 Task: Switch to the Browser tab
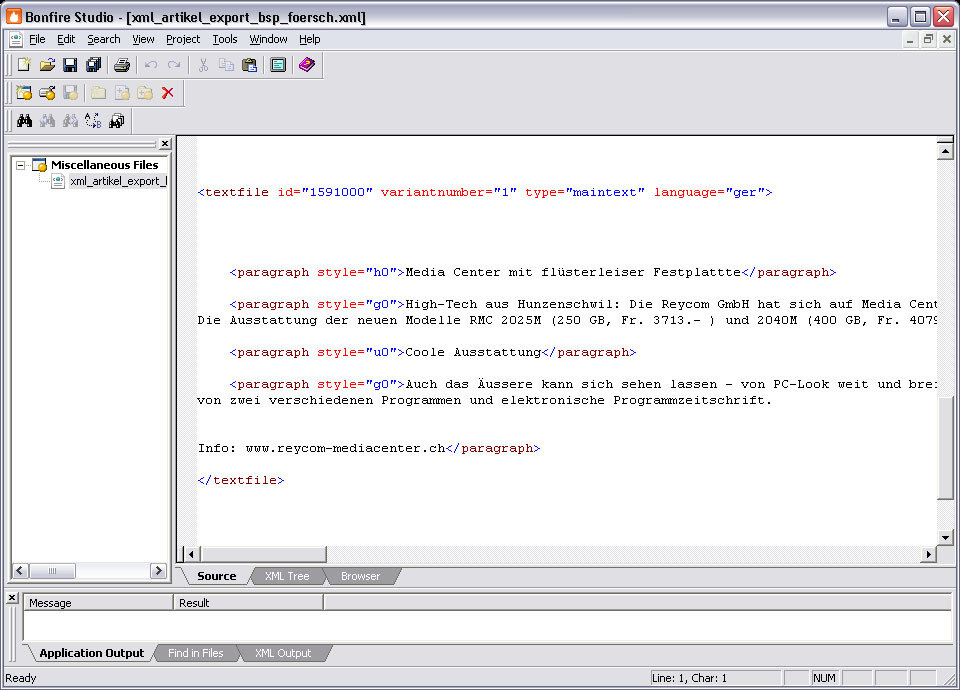point(361,576)
